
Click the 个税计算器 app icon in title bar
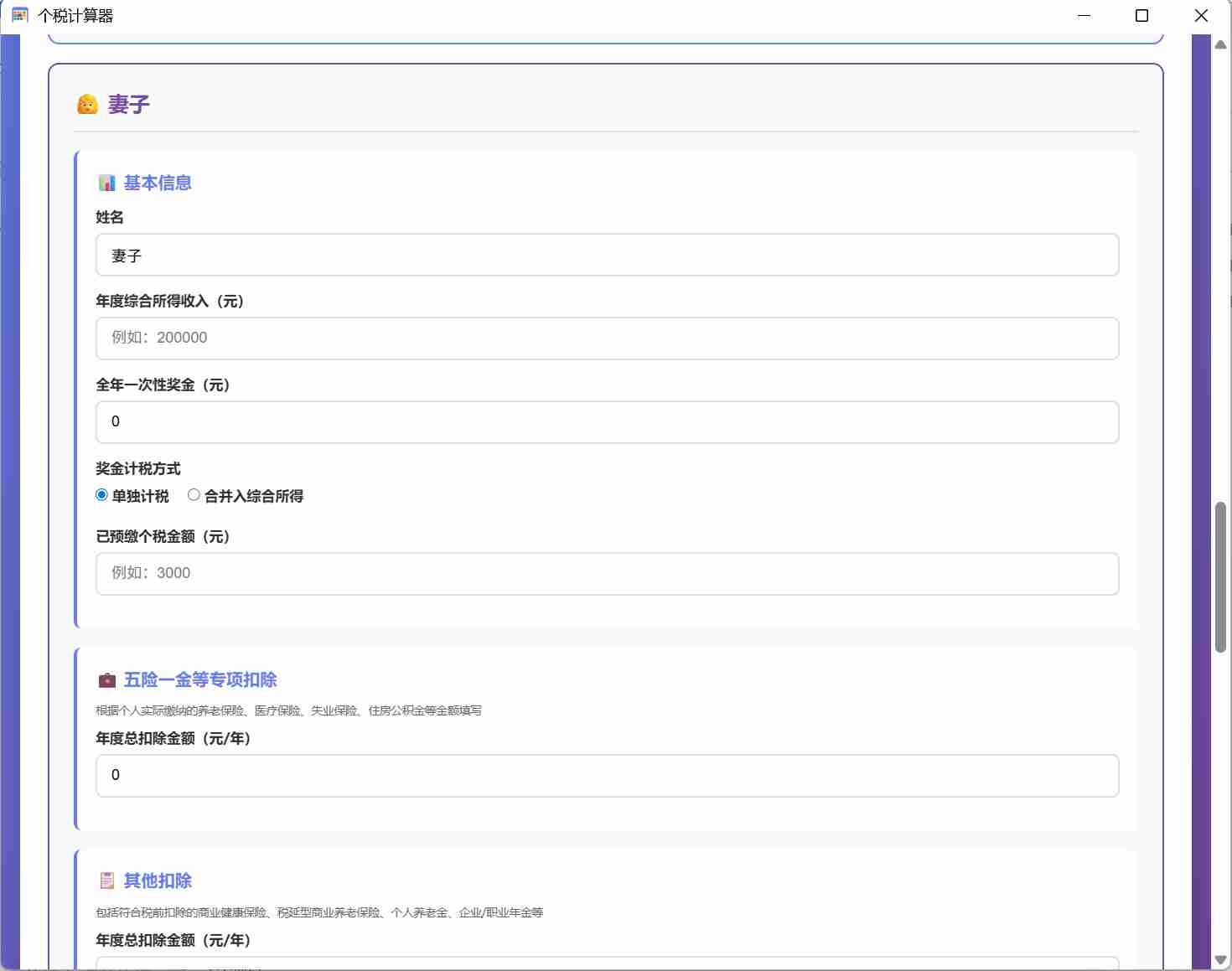click(20, 16)
